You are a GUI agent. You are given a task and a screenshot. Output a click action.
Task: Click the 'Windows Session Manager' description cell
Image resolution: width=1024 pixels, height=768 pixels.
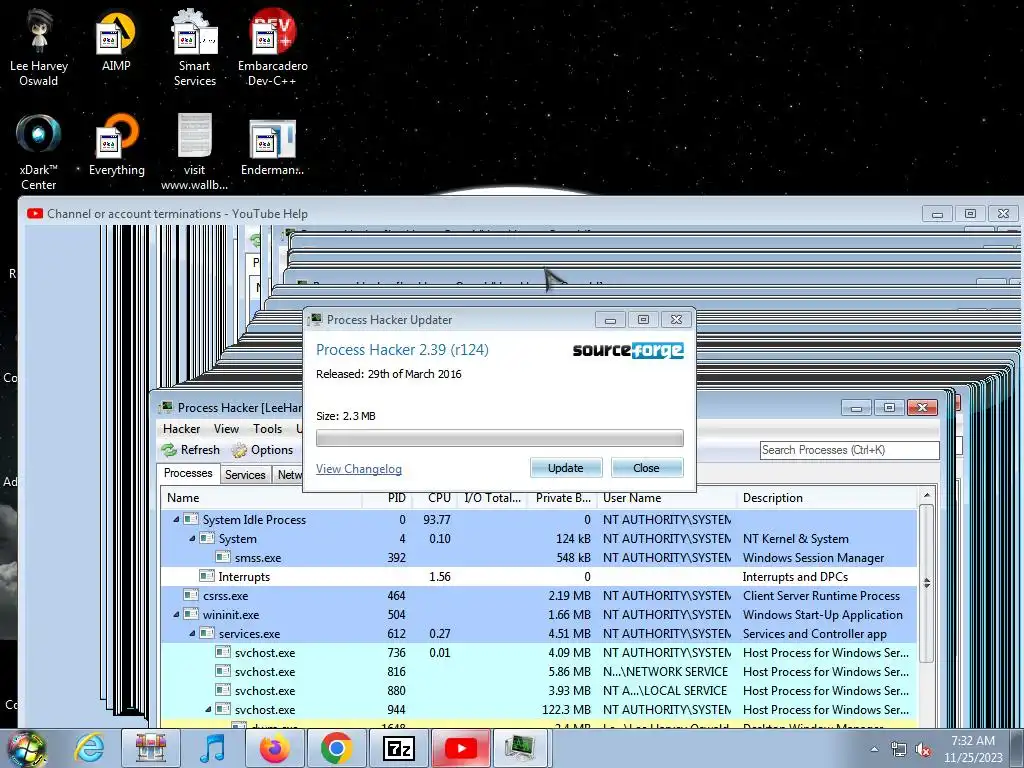813,558
